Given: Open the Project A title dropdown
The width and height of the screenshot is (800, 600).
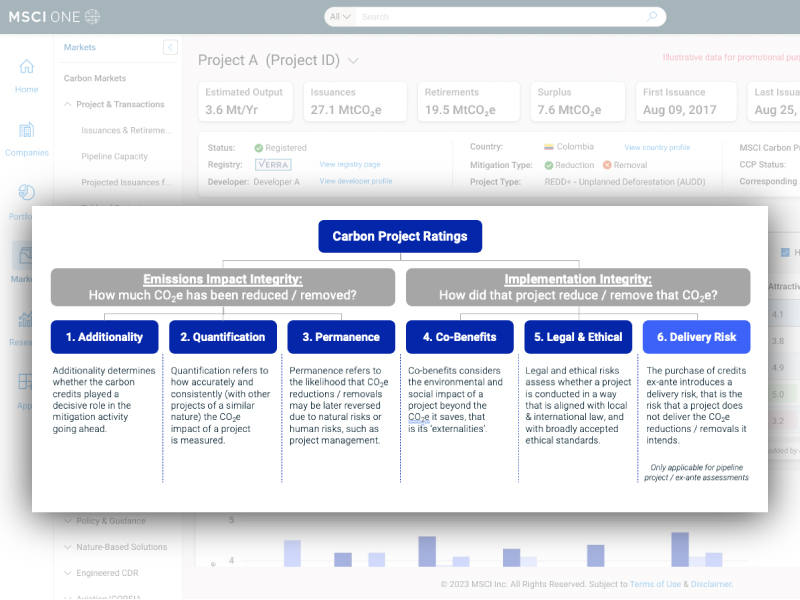Looking at the screenshot, I should click(353, 61).
